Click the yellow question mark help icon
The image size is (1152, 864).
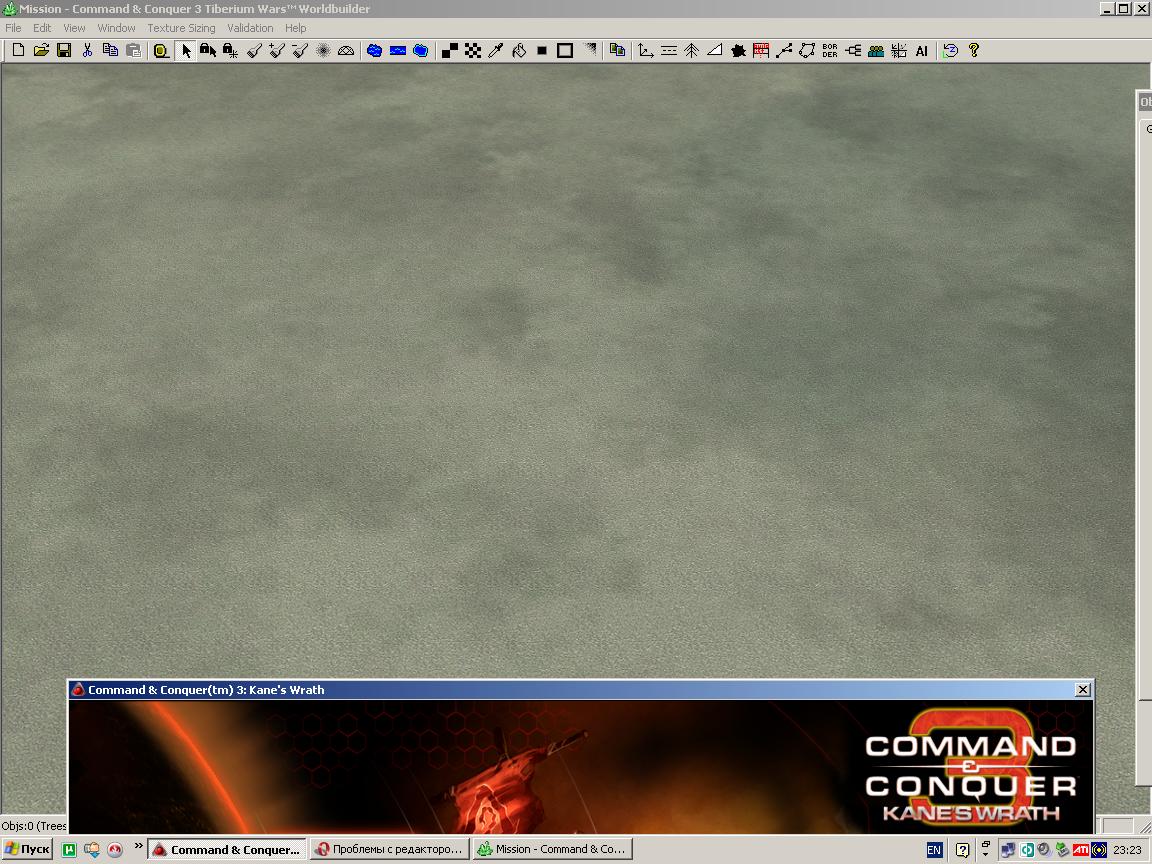[973, 50]
